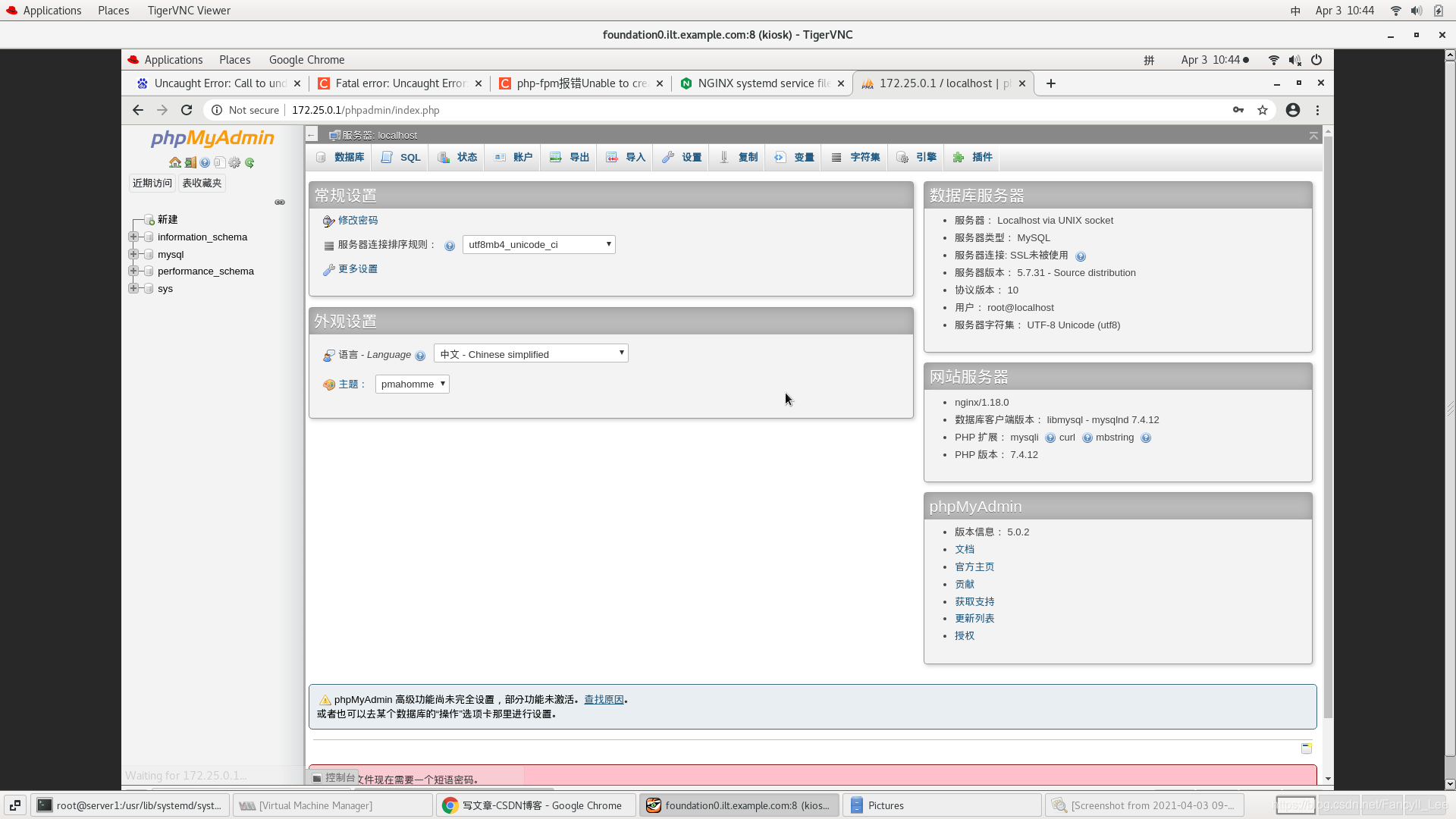Click the bookmark star icon in address bar
The image size is (1456, 819).
coord(1263,110)
